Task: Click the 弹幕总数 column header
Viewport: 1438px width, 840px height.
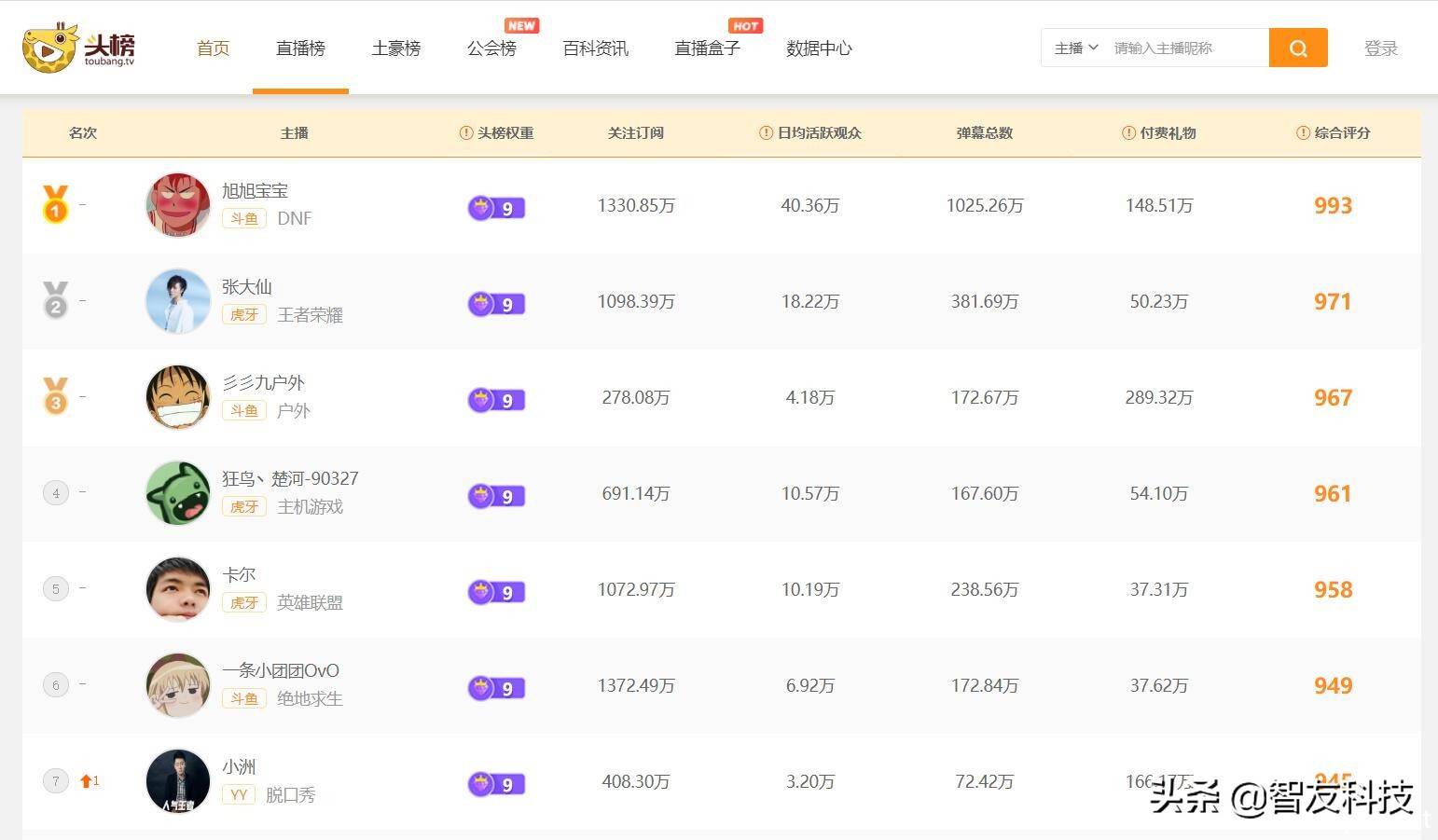Action: pos(984,133)
